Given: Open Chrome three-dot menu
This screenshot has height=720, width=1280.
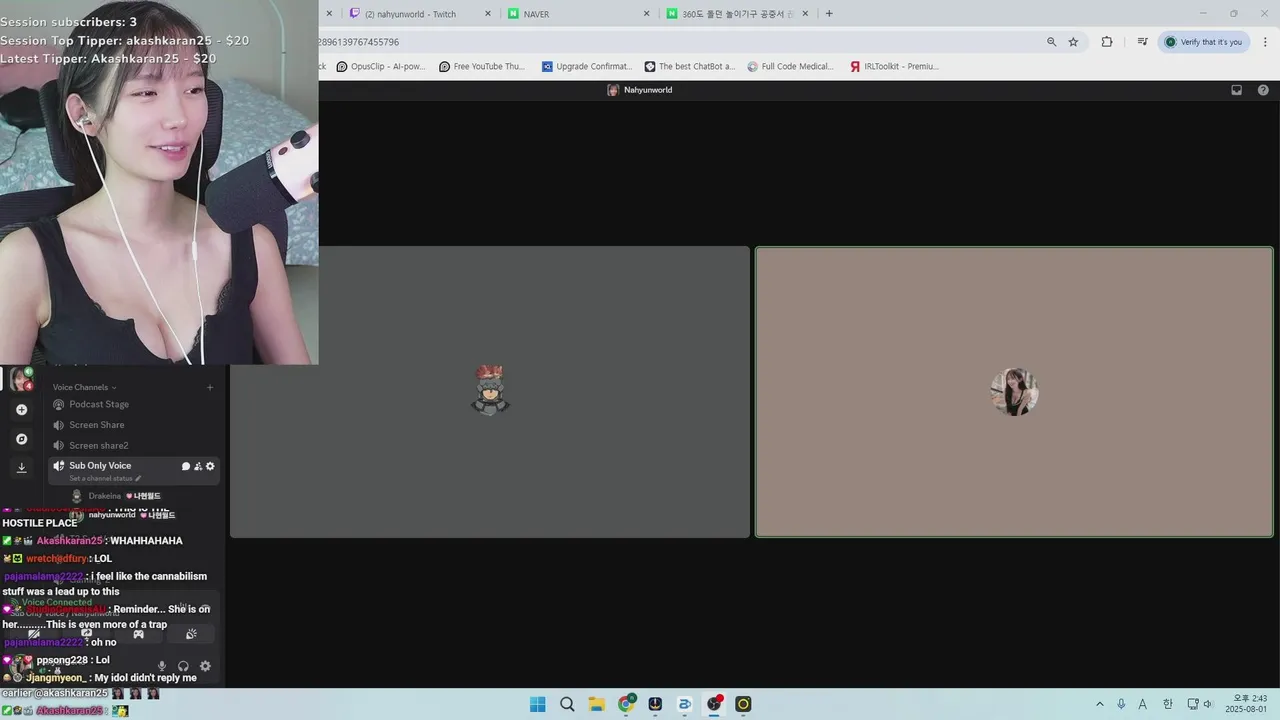Looking at the screenshot, I should click(1265, 42).
